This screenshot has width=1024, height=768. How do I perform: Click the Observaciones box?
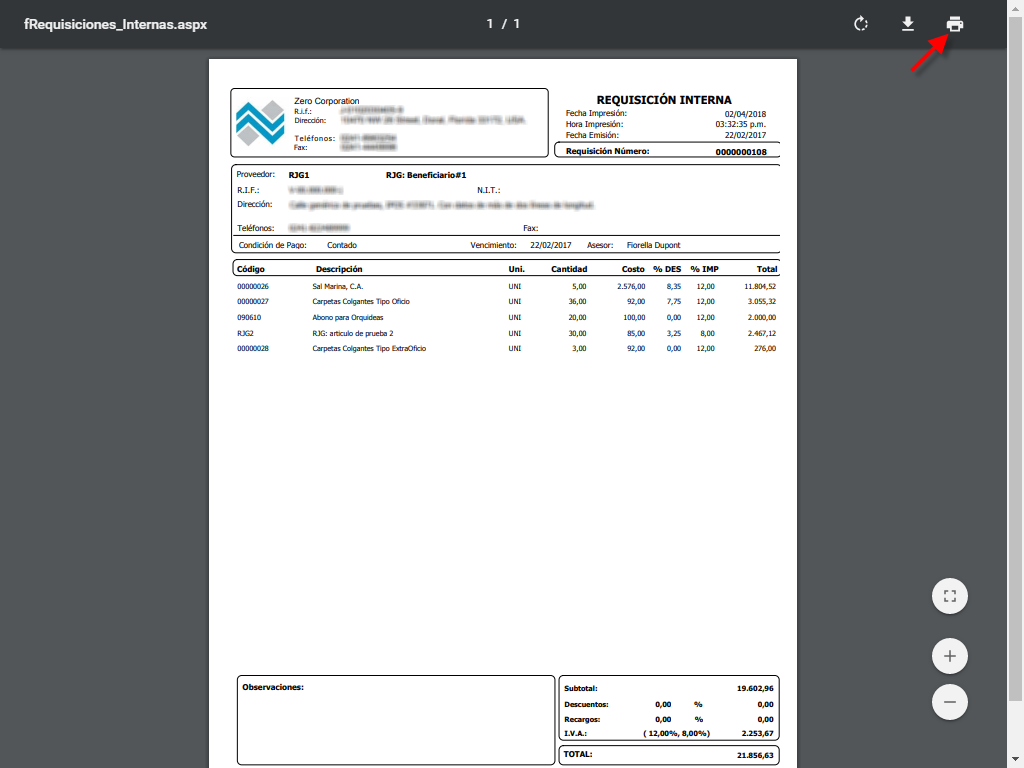coord(395,721)
